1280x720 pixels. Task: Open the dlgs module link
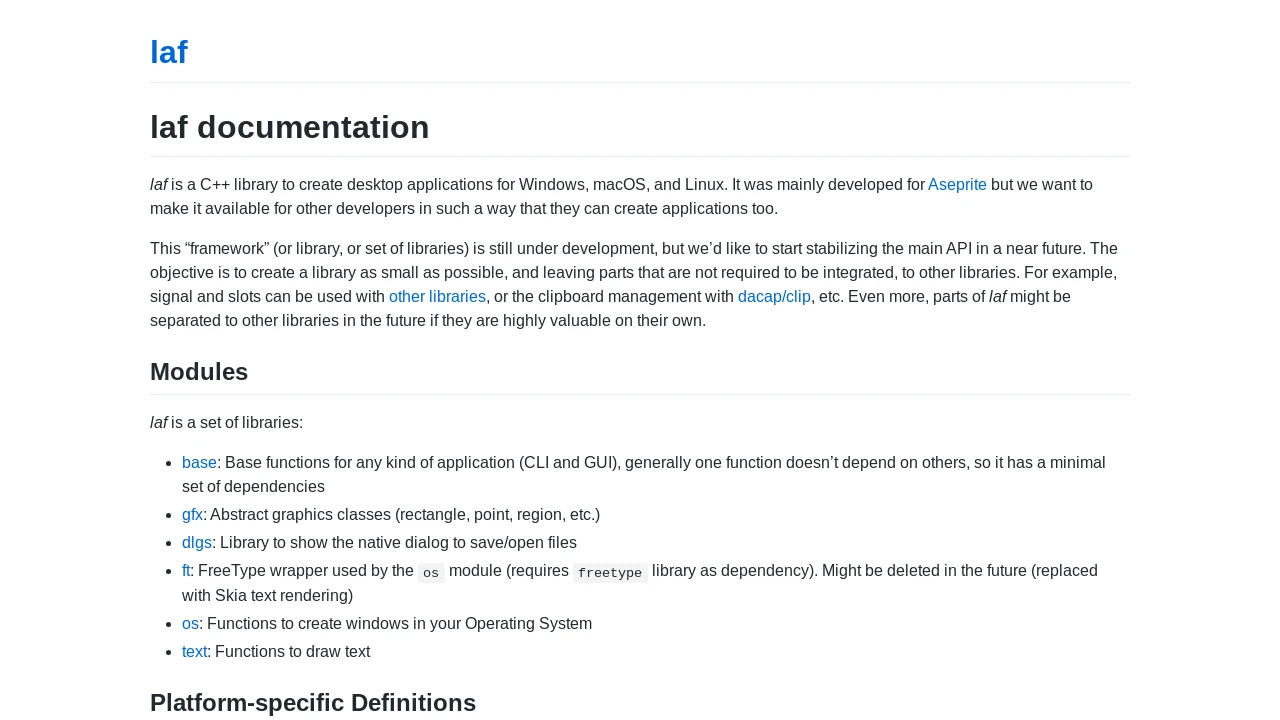(197, 543)
